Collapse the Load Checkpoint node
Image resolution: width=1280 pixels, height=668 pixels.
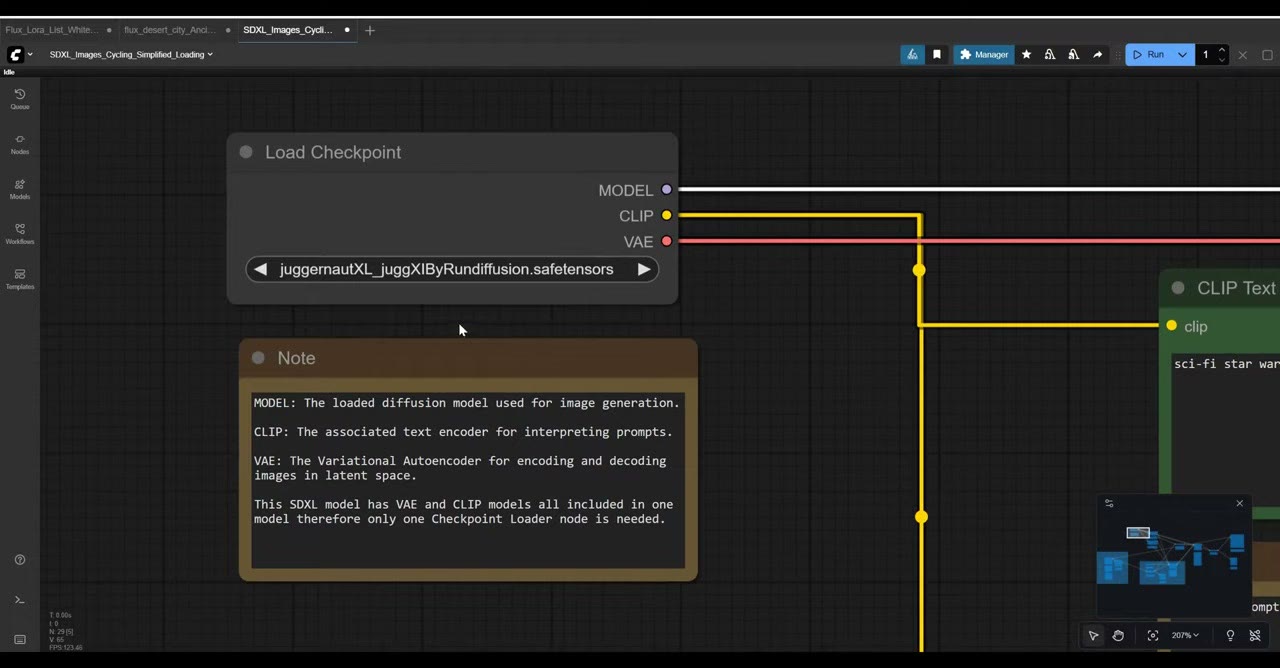(246, 152)
